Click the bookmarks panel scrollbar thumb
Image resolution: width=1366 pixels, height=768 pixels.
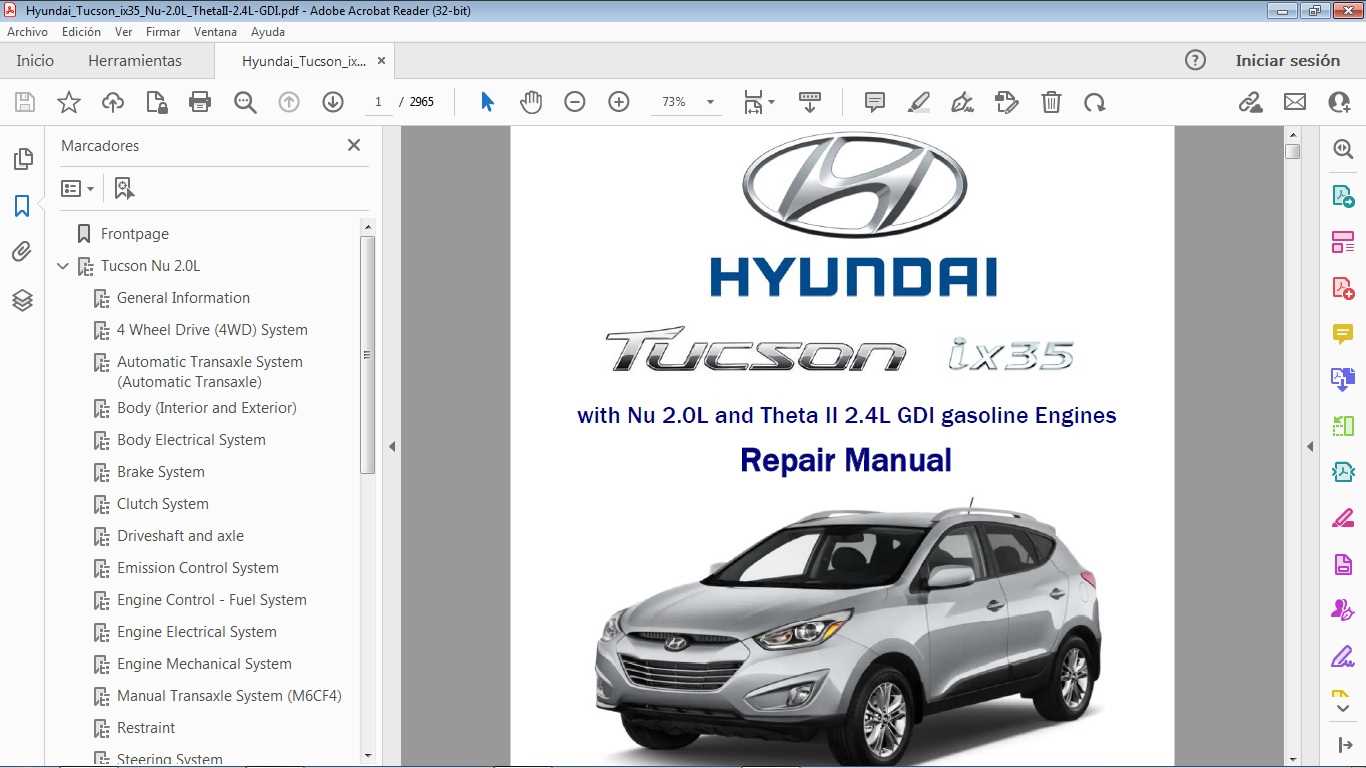367,355
